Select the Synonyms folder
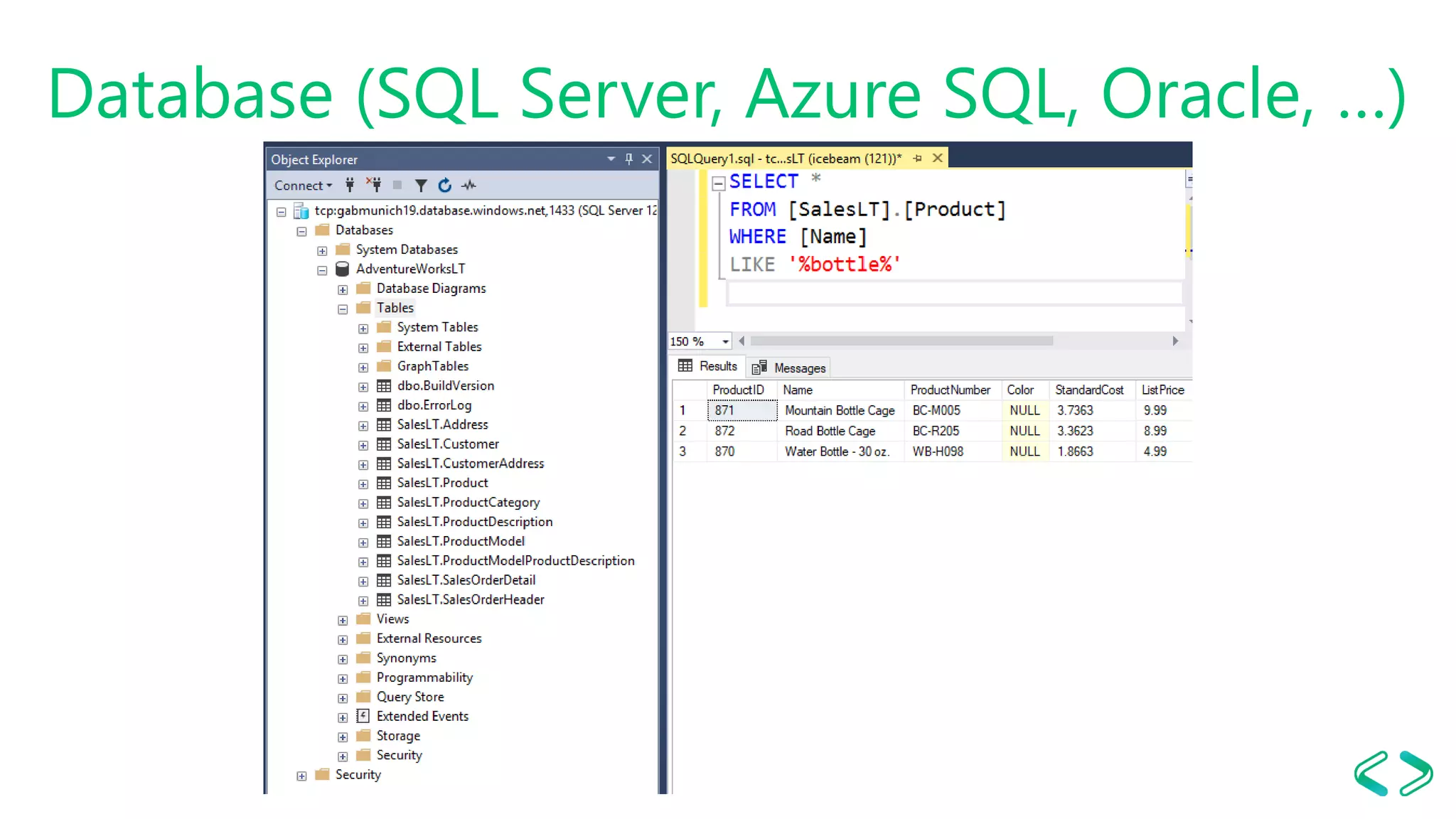This screenshot has width=1456, height=819. coord(406,658)
